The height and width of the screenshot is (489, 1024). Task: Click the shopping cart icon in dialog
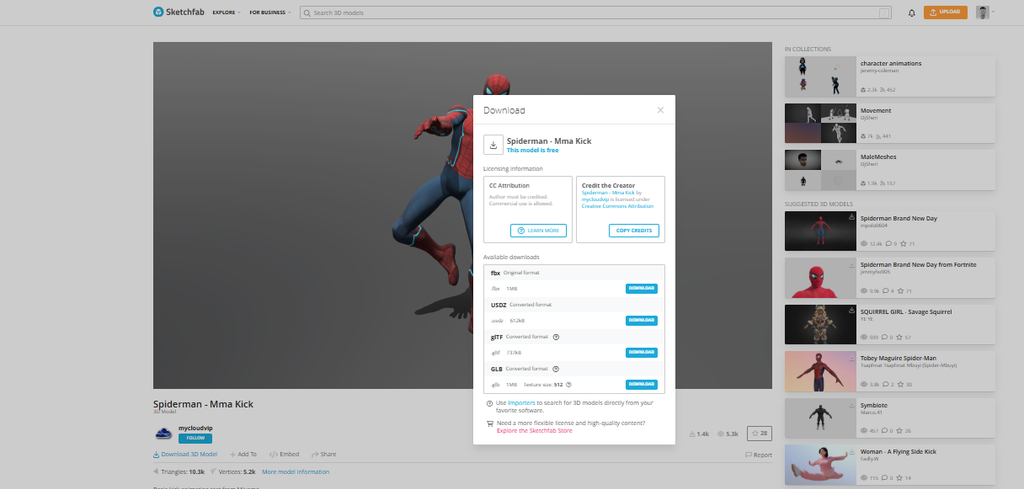490,424
